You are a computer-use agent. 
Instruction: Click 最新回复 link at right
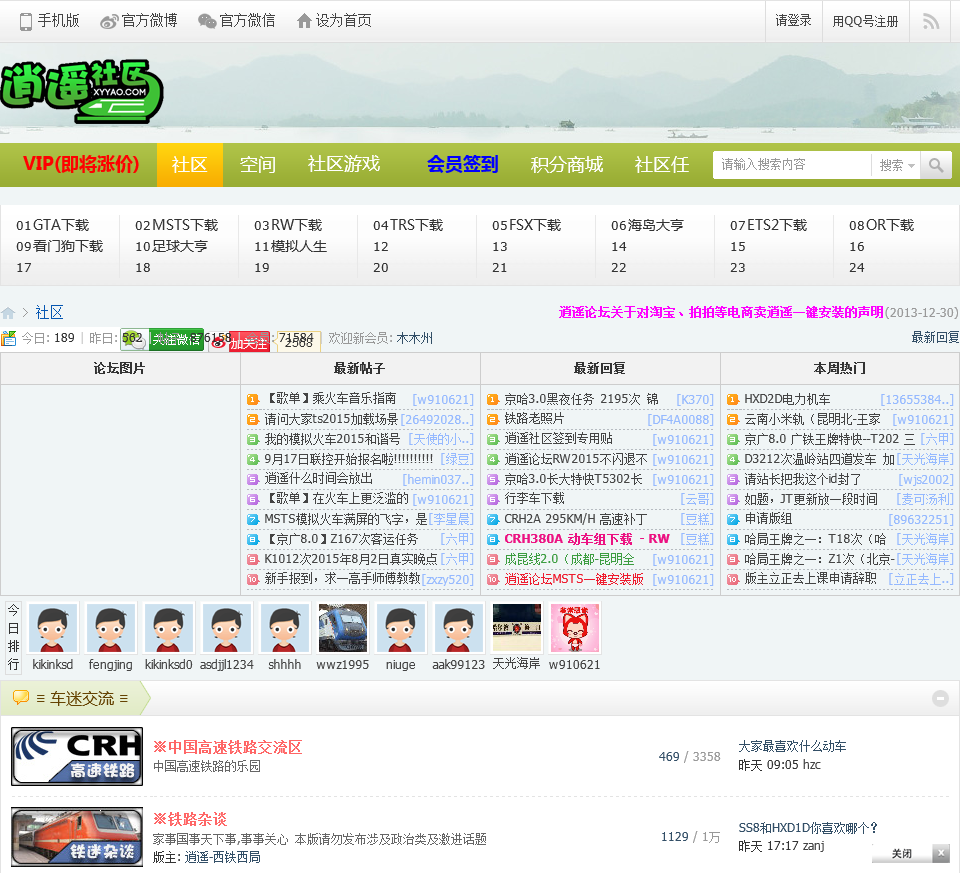tap(935, 337)
